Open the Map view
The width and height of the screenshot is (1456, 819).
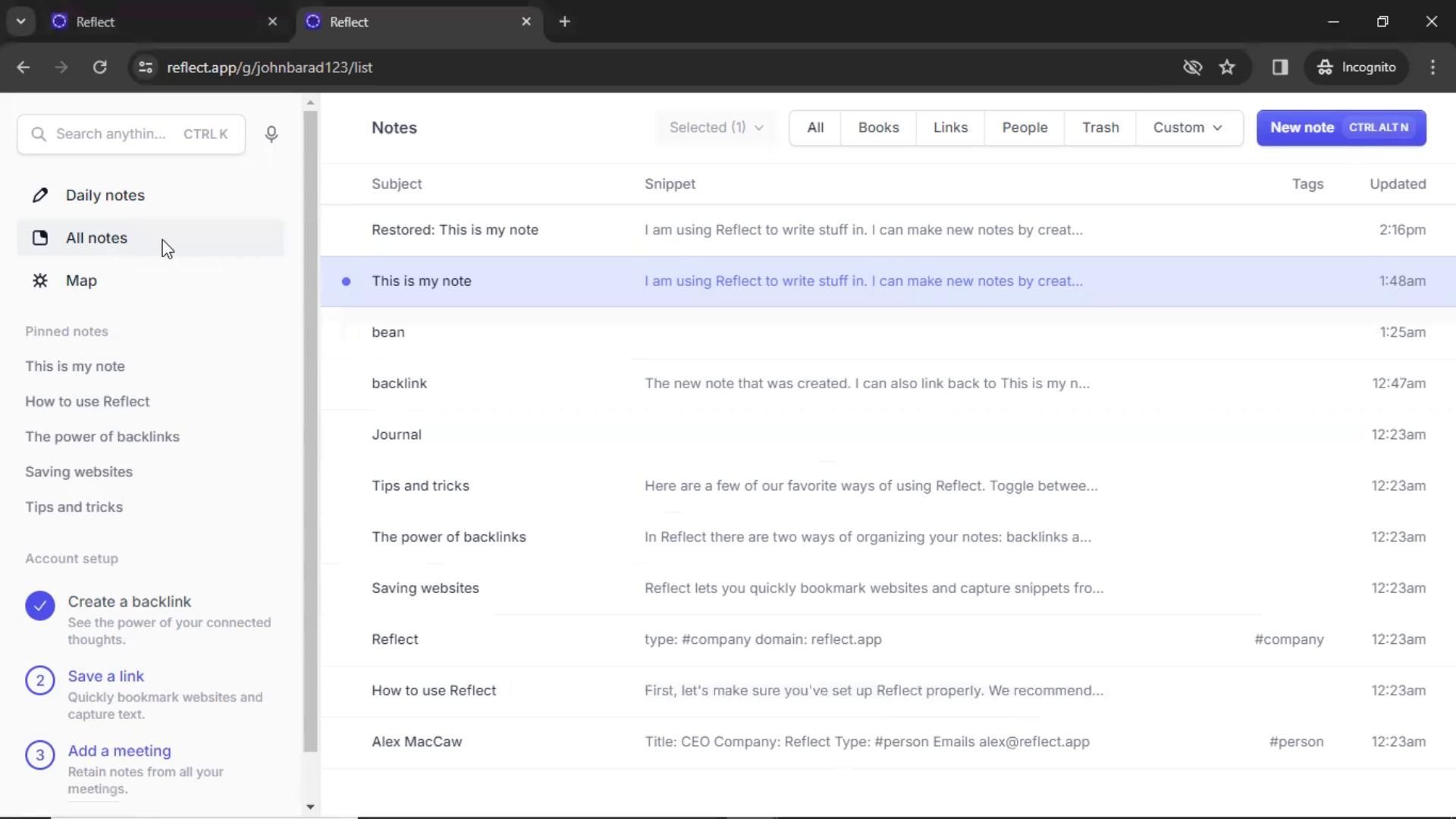tap(150, 281)
